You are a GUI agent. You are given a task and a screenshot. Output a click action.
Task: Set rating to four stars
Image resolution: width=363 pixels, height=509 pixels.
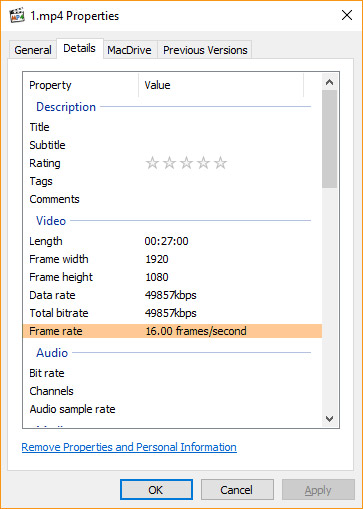[203, 163]
